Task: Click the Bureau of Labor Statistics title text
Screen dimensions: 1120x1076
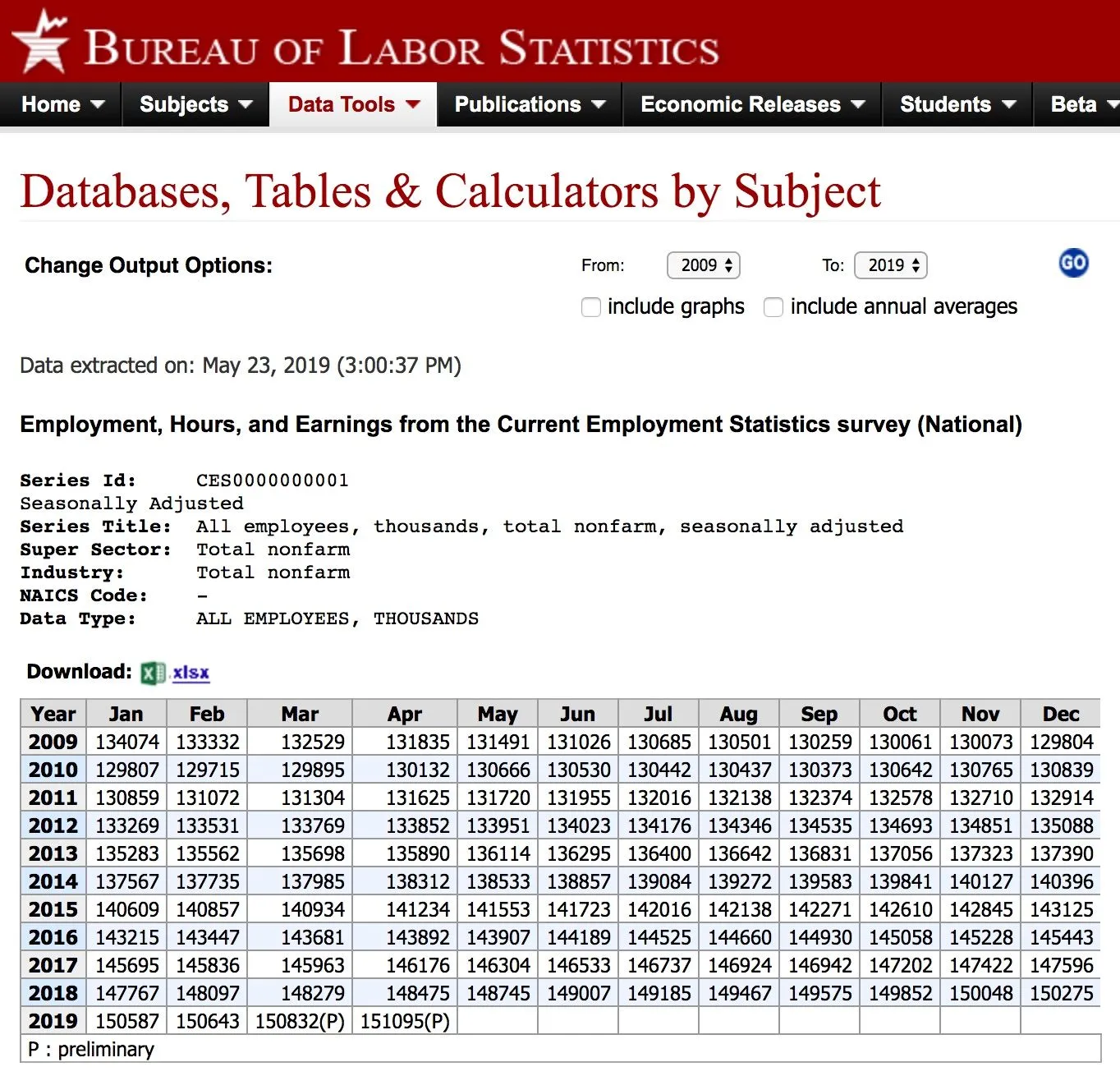Action: click(402, 48)
